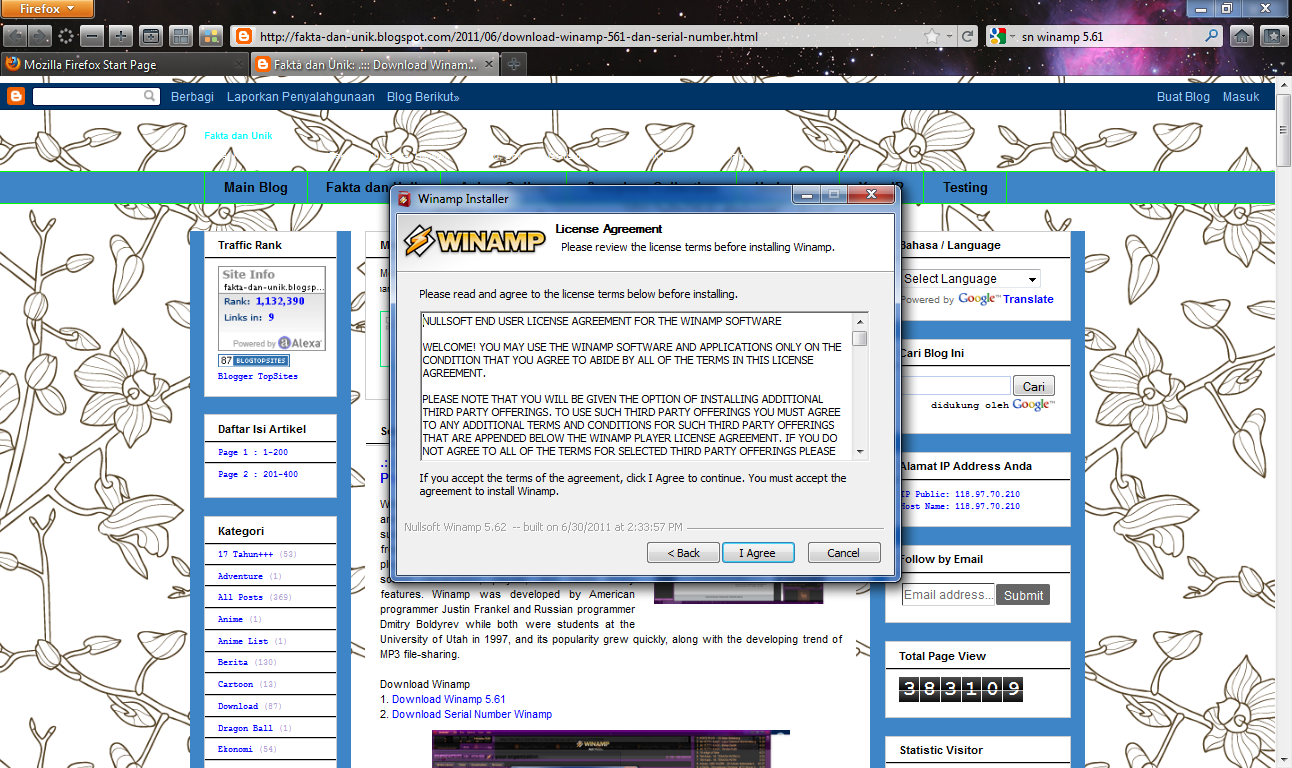Click the Translate link beside Google logo
Screen dimensions: 1292x768
click(1028, 299)
